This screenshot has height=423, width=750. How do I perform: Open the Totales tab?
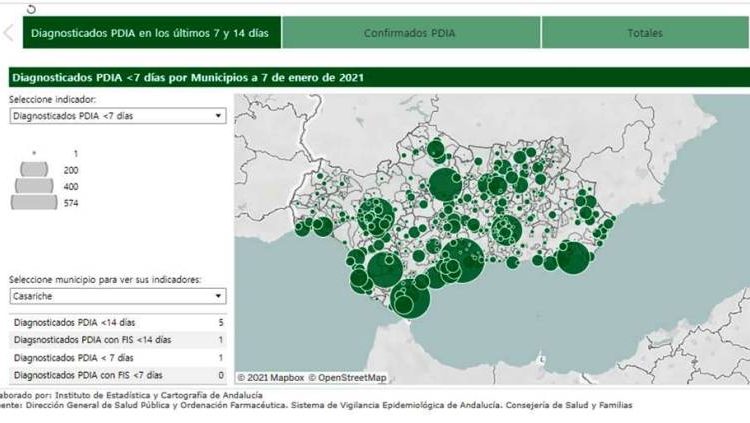click(x=645, y=33)
